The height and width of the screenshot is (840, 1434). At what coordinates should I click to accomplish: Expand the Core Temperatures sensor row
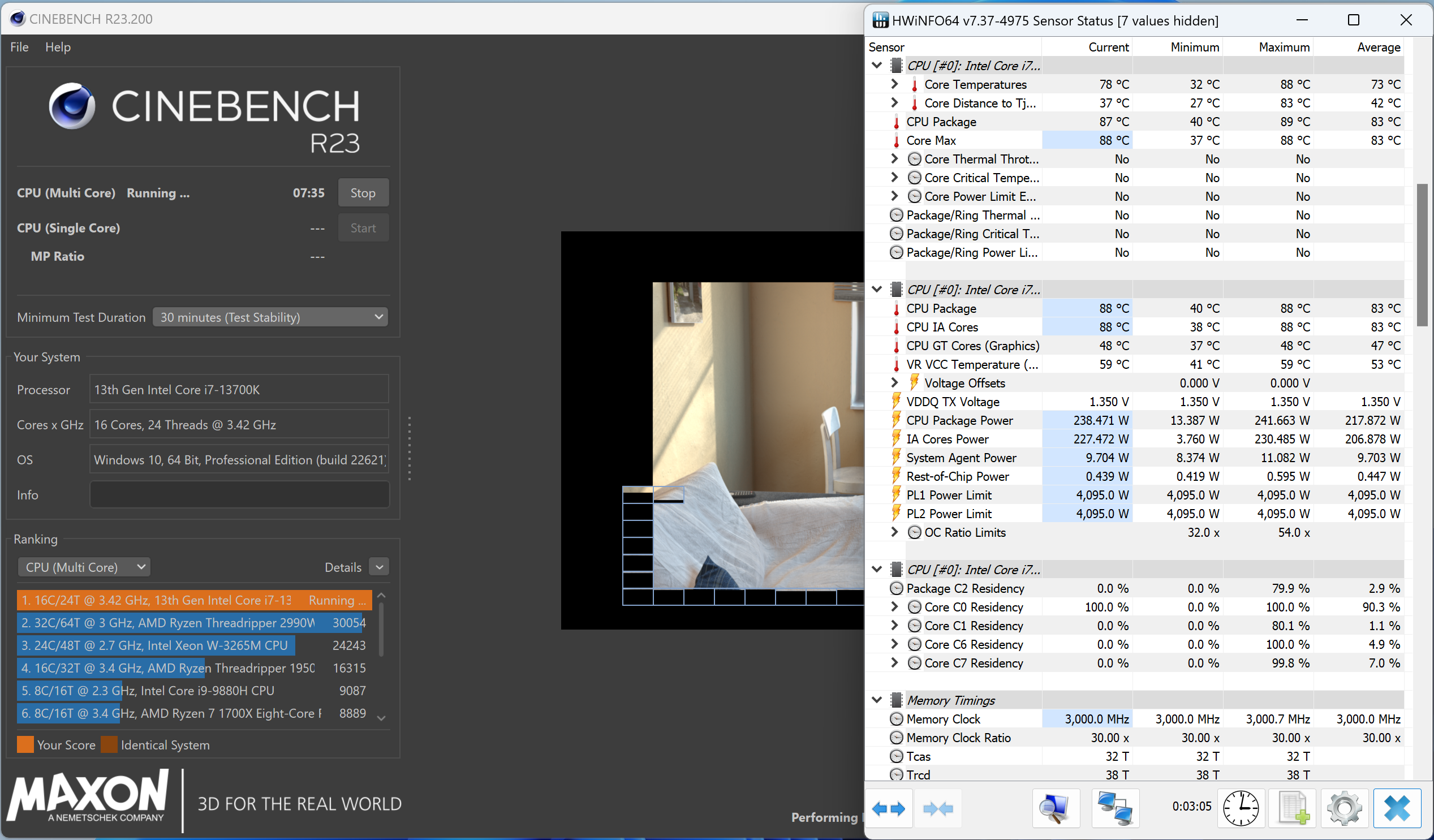(894, 84)
